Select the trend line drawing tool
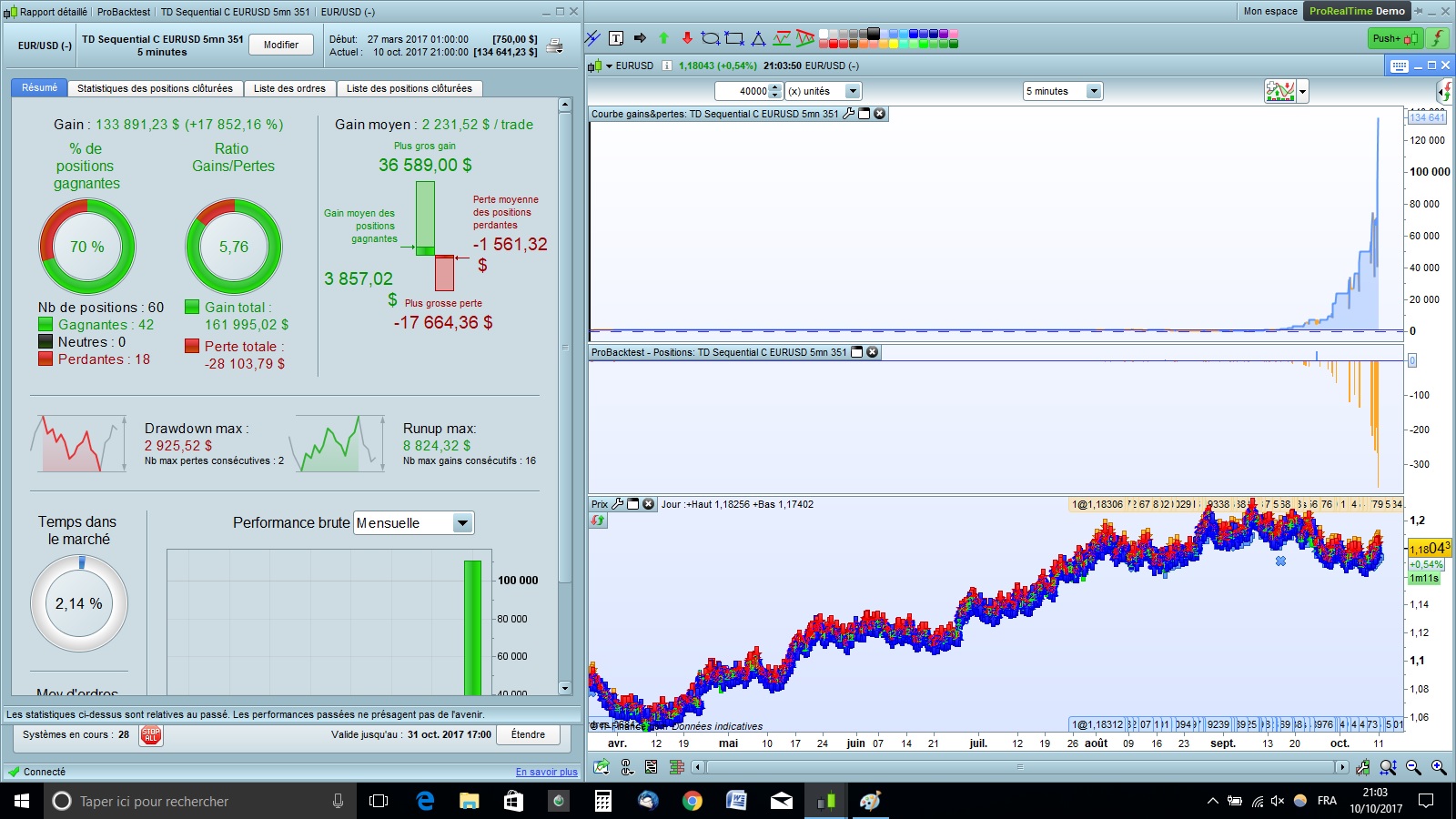Viewport: 1456px width, 819px height. tap(593, 38)
